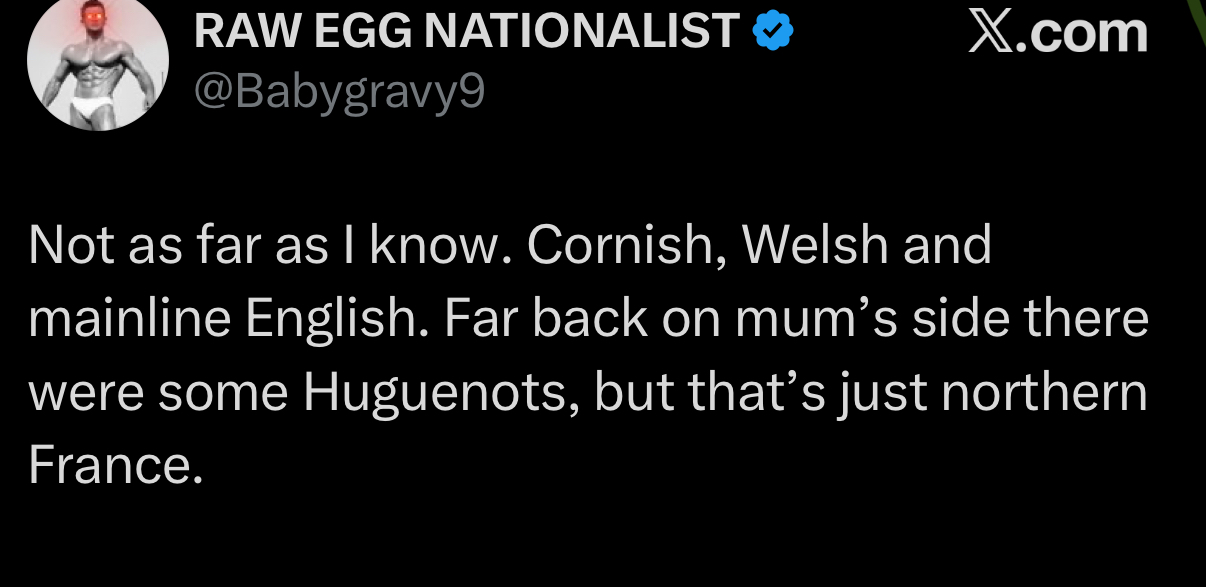Click the blue verified checkmark badge
Image resolution: width=1206 pixels, height=587 pixels.
[x=772, y=32]
